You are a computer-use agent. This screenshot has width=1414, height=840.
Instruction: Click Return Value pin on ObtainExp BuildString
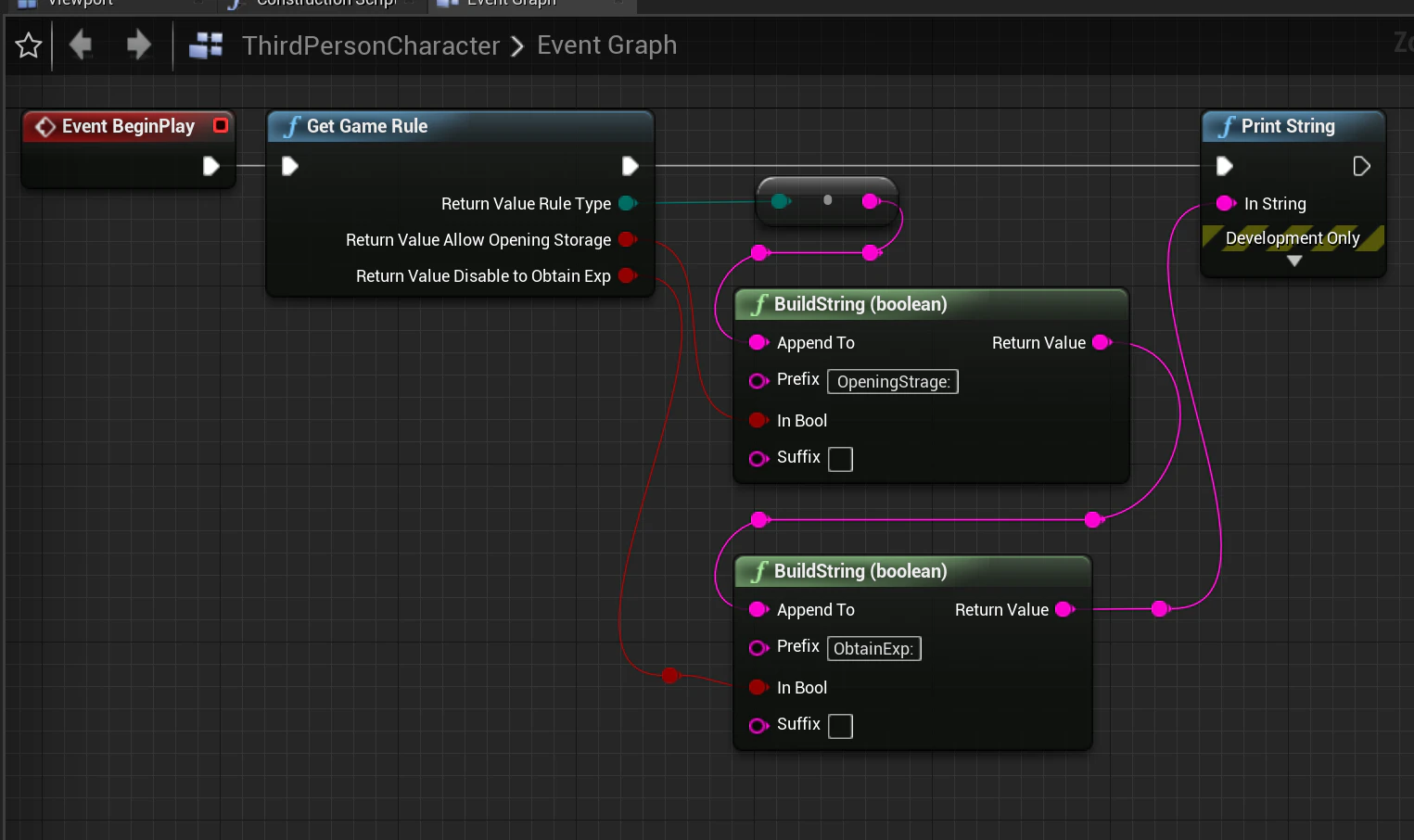(1065, 609)
